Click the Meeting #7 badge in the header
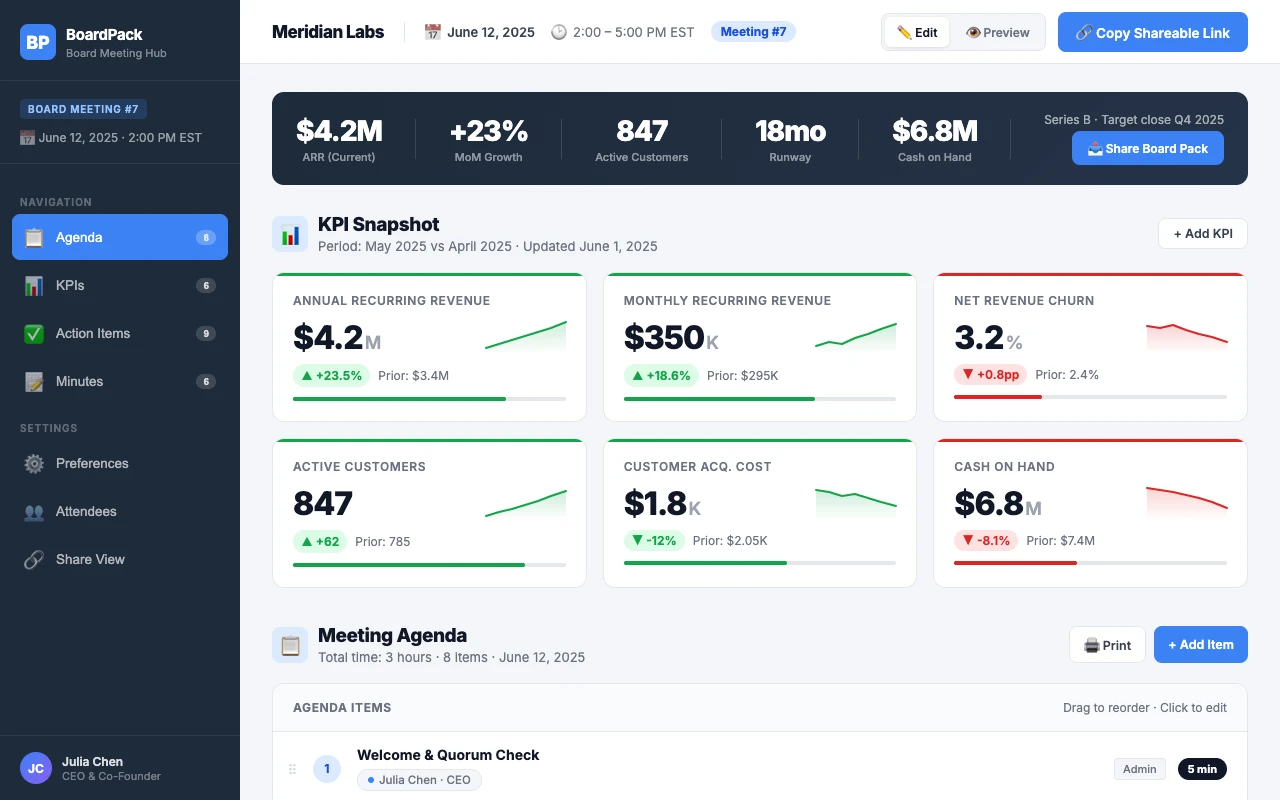Screen dimensions: 1280x800 click(753, 31)
